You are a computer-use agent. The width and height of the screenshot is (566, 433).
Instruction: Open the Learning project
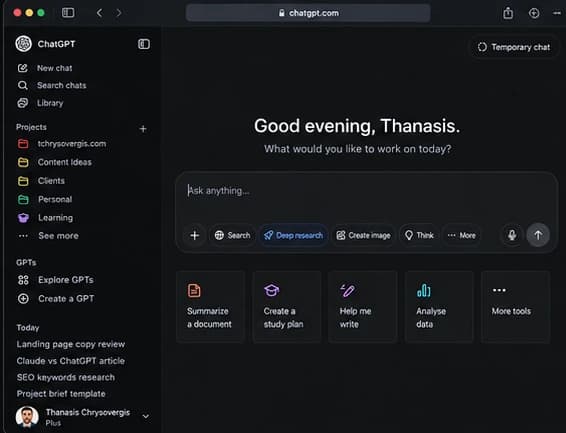56,218
